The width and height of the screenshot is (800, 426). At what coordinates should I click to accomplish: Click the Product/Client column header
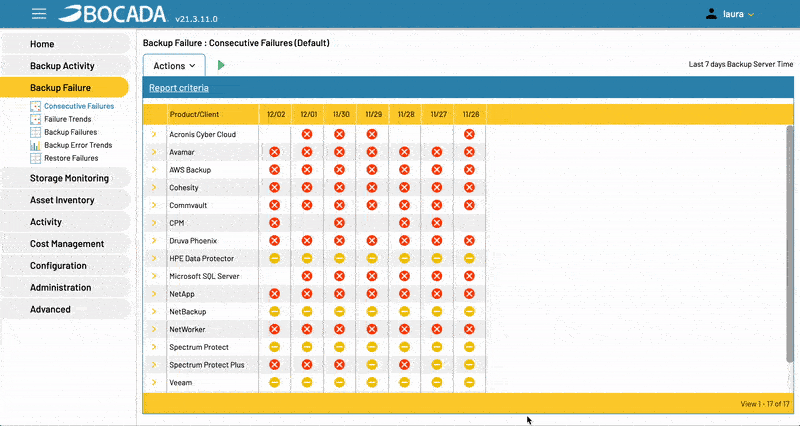[212, 114]
